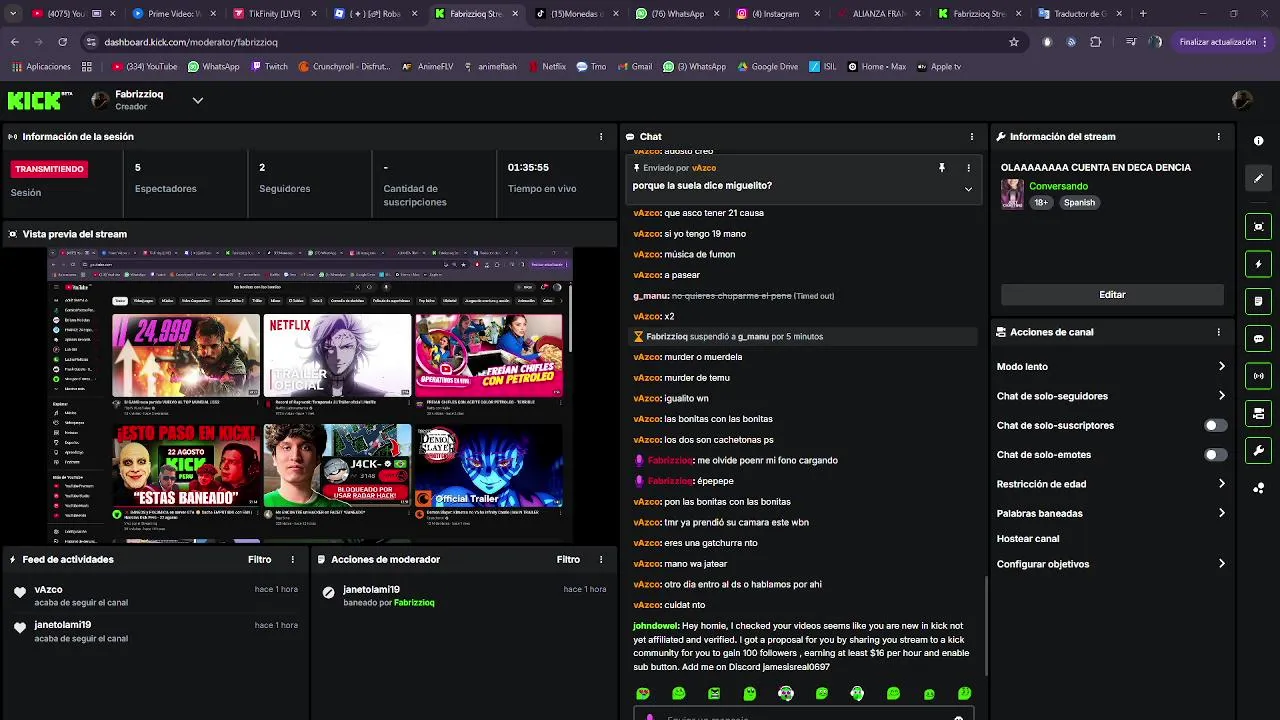This screenshot has width=1280, height=720.
Task: Click Fabrizzioq link in moderator actions
Action: coord(414,603)
